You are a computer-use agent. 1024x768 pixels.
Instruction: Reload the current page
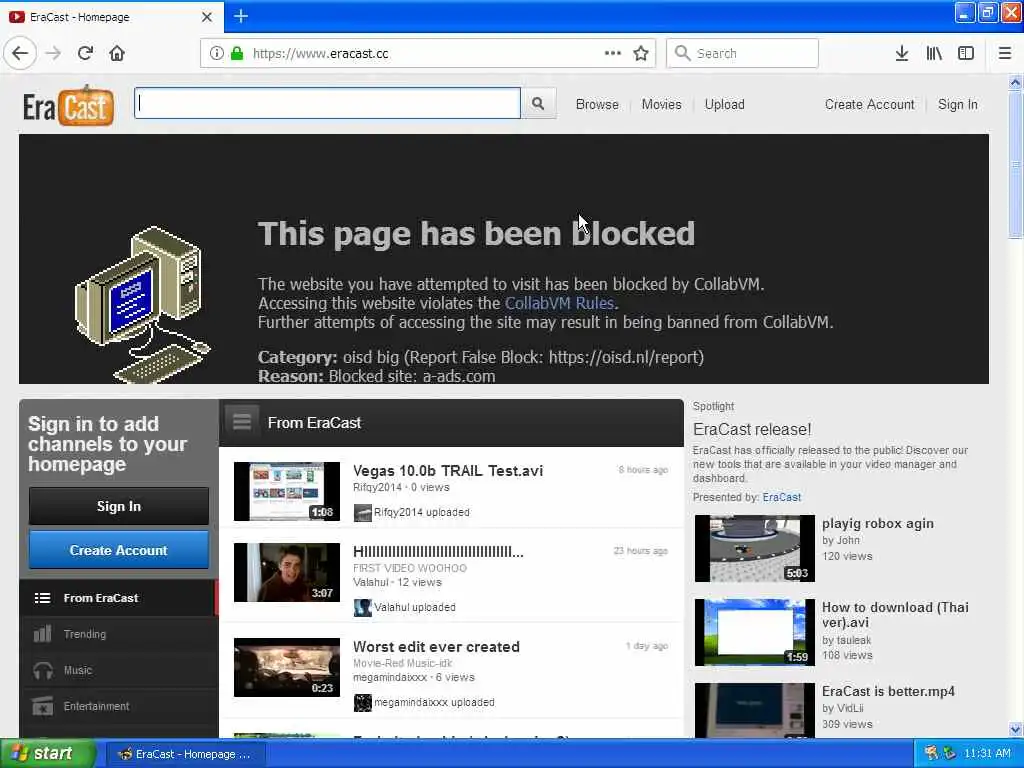(86, 53)
